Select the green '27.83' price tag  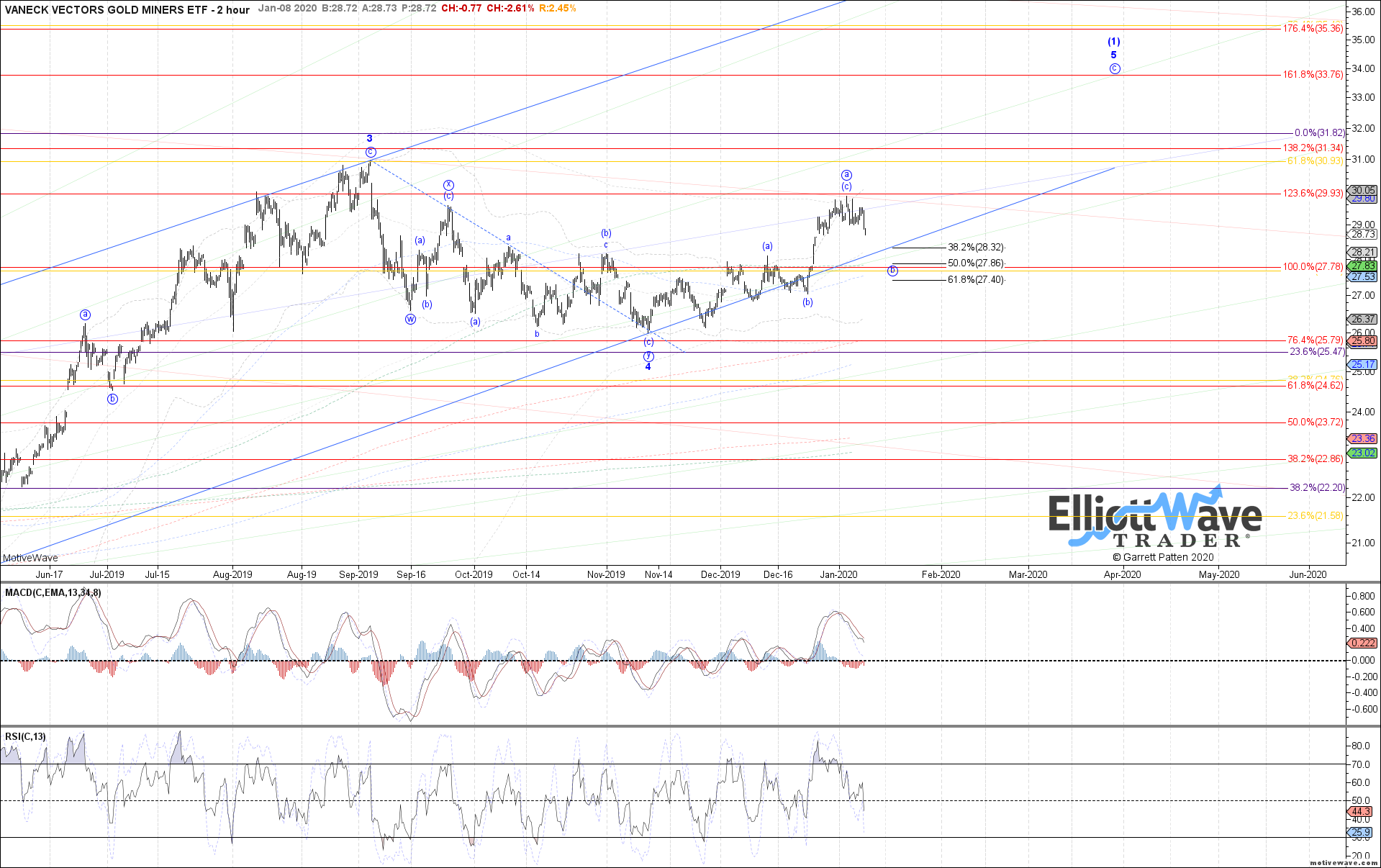[x=1363, y=266]
